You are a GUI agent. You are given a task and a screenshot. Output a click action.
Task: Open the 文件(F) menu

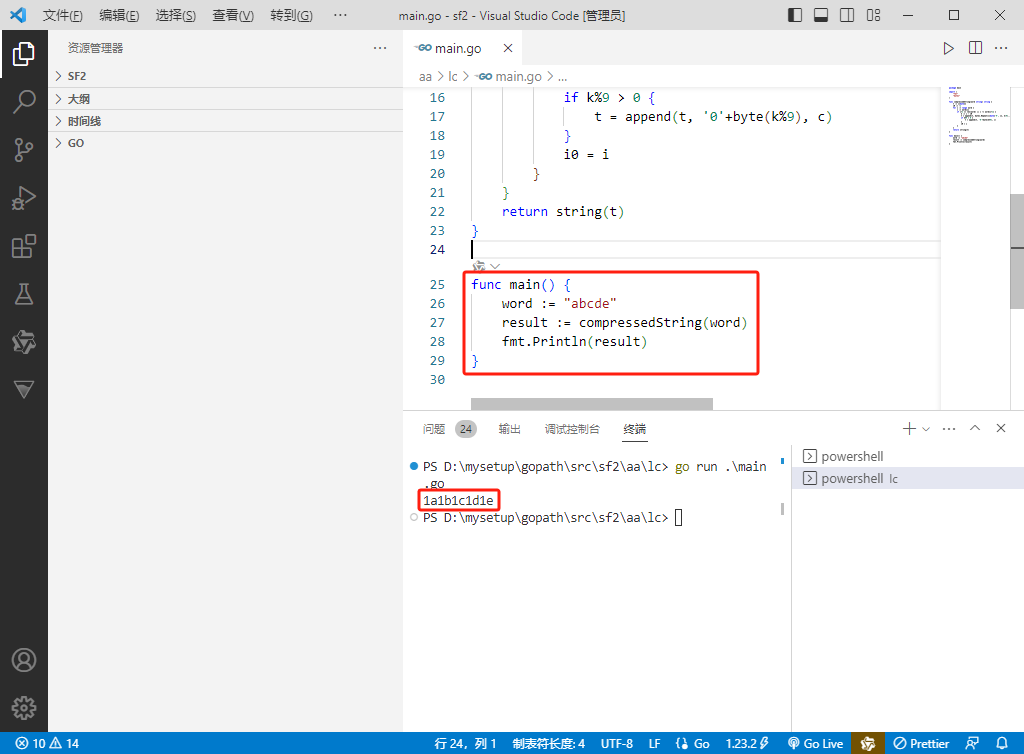click(63, 15)
